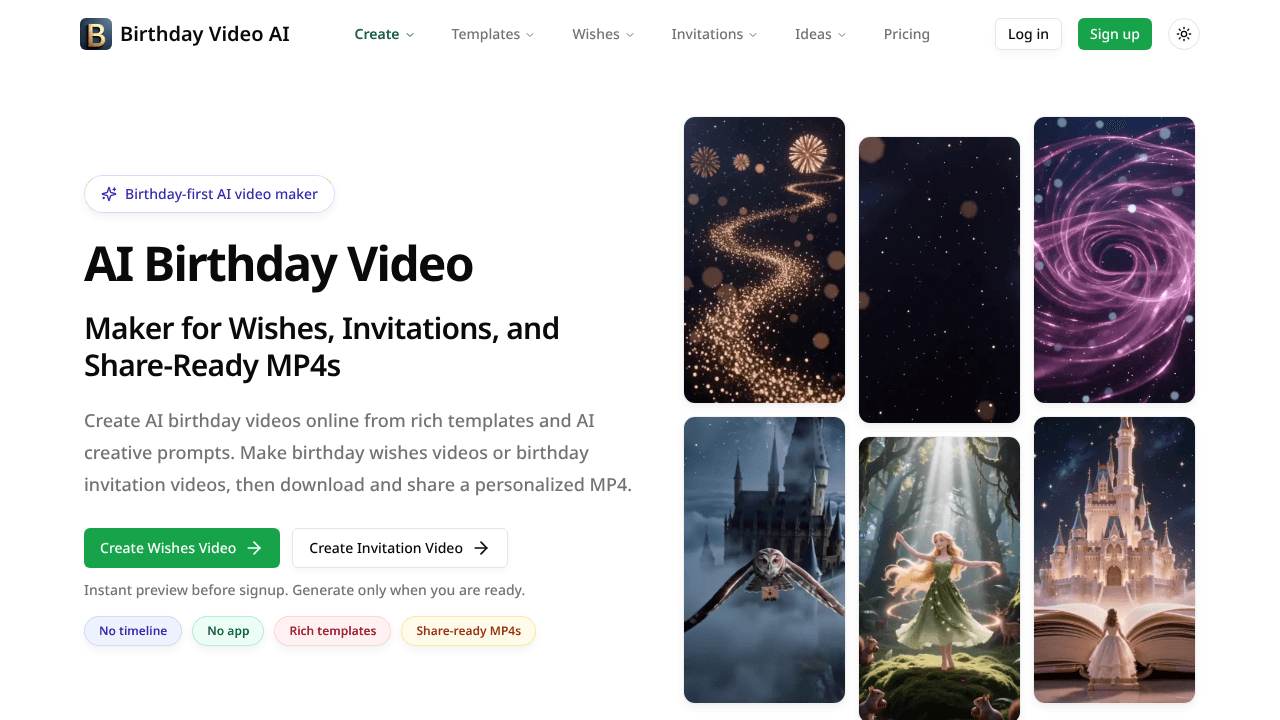Expand the Wishes dropdown chevron
This screenshot has height=720, width=1280.
[x=630, y=35]
